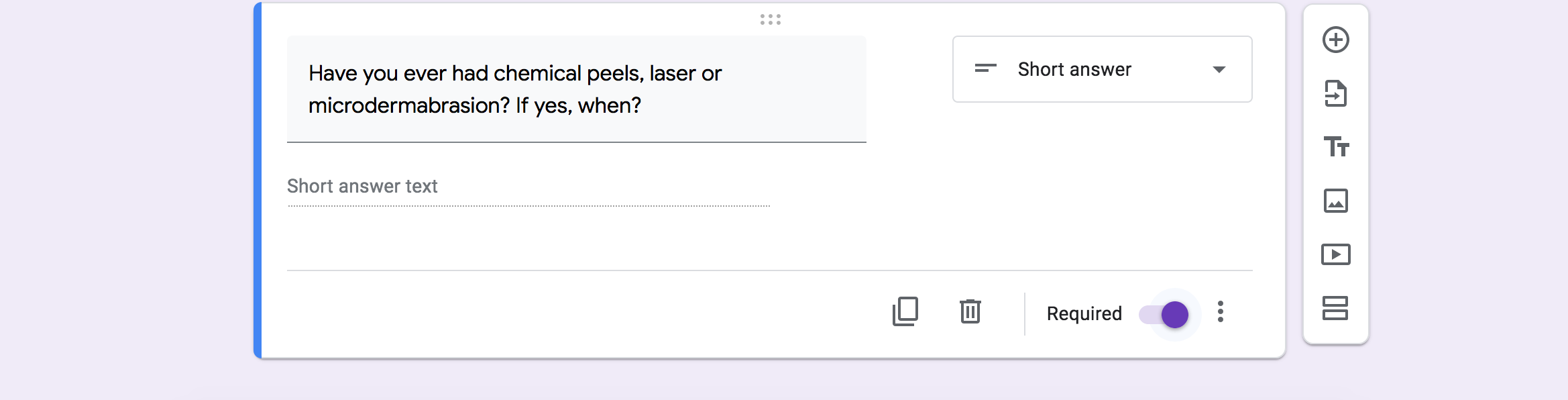This screenshot has width=1568, height=400.
Task: Click empty space below the Short answer text line
Action: (x=604, y=238)
